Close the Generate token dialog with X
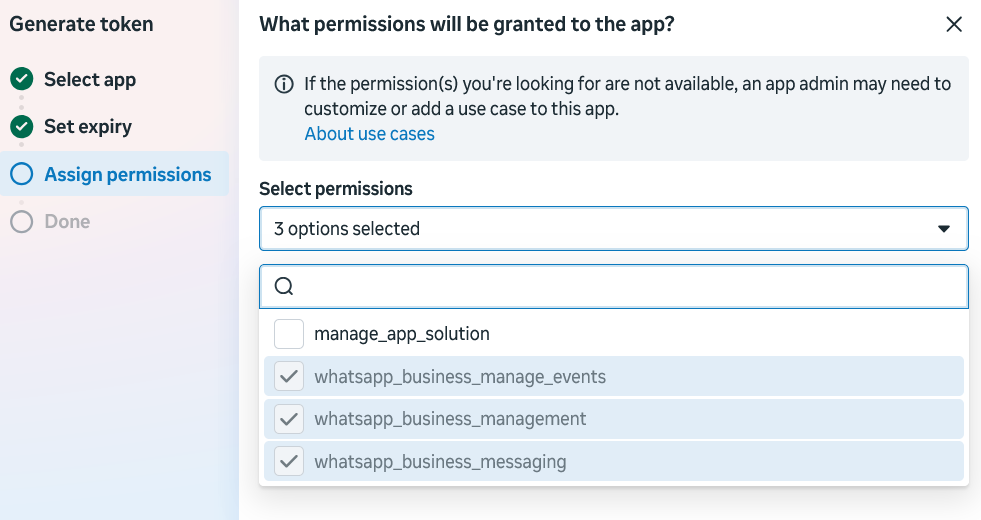Viewport: 981px width, 520px height. pyautogui.click(x=954, y=24)
